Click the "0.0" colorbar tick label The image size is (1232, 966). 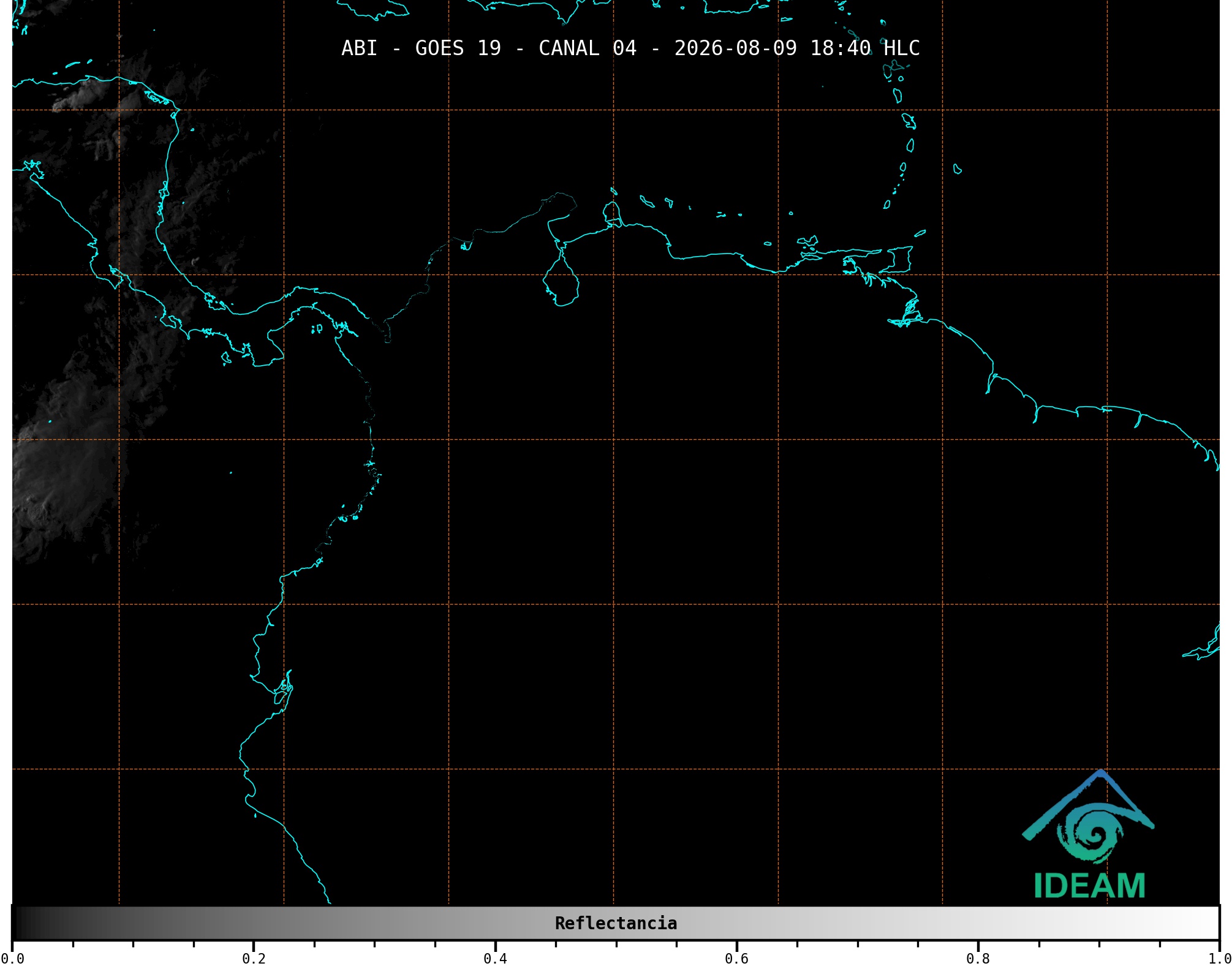click(12, 959)
